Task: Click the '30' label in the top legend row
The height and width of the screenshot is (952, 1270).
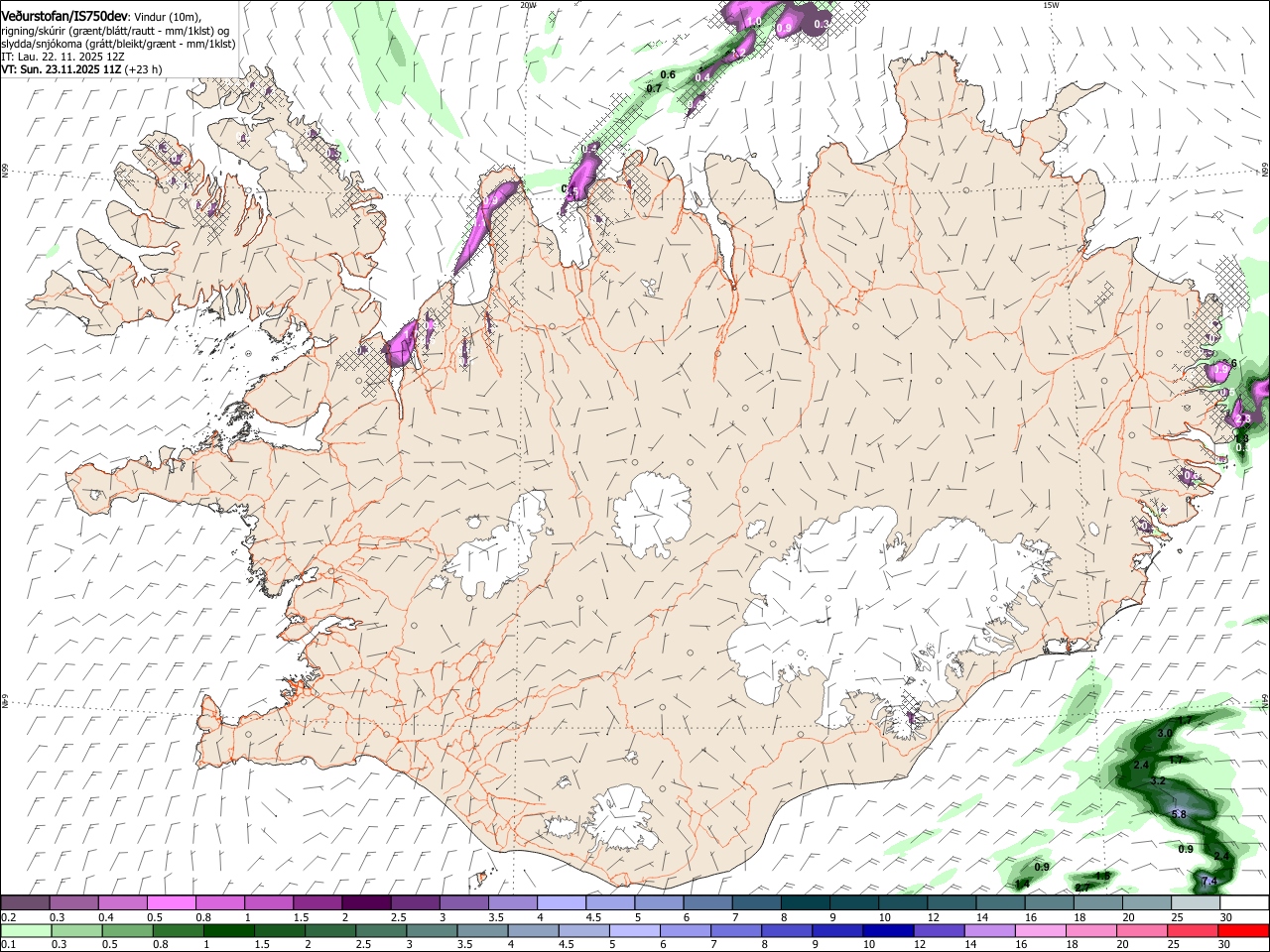Action: (1226, 917)
